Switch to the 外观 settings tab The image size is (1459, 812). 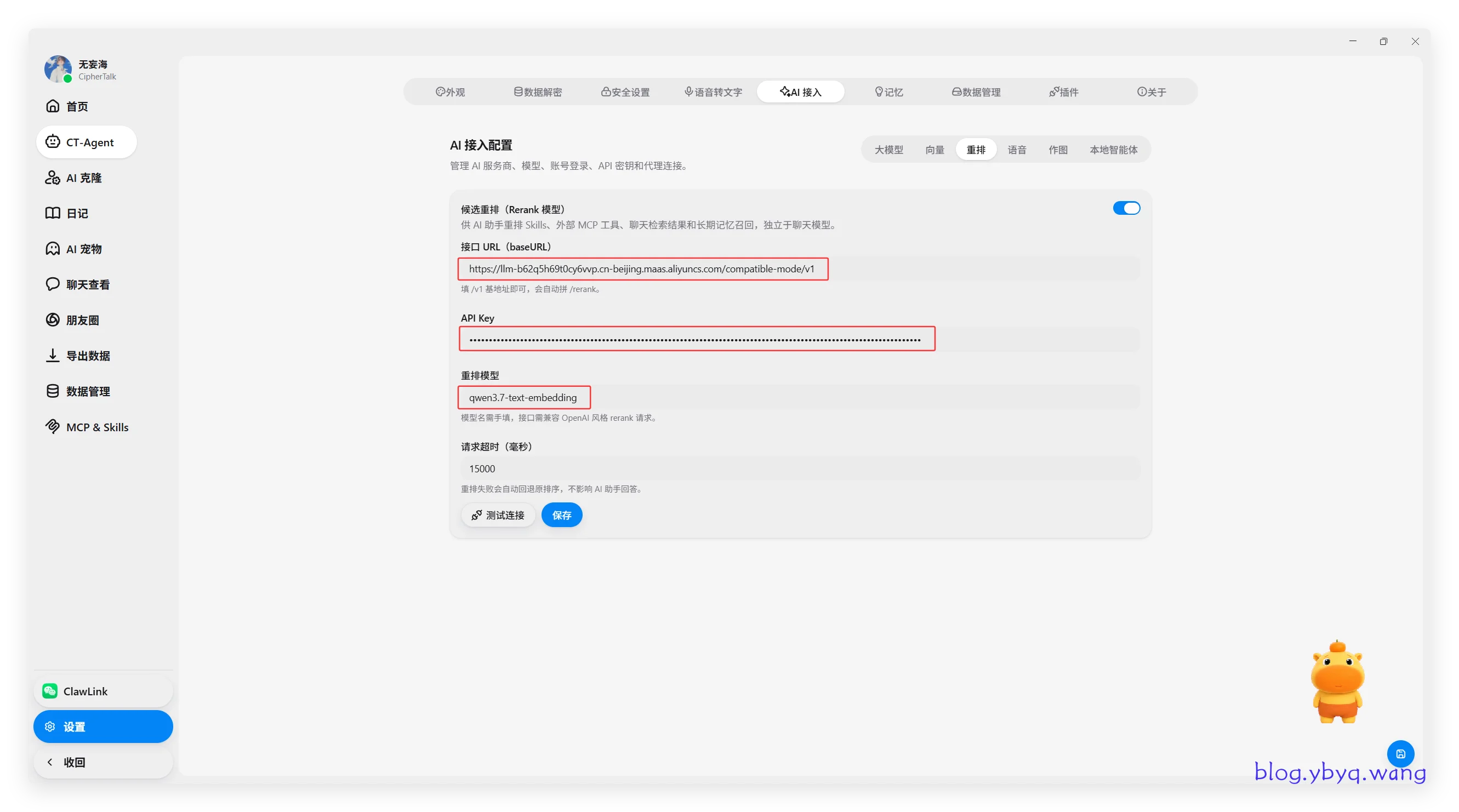point(451,92)
